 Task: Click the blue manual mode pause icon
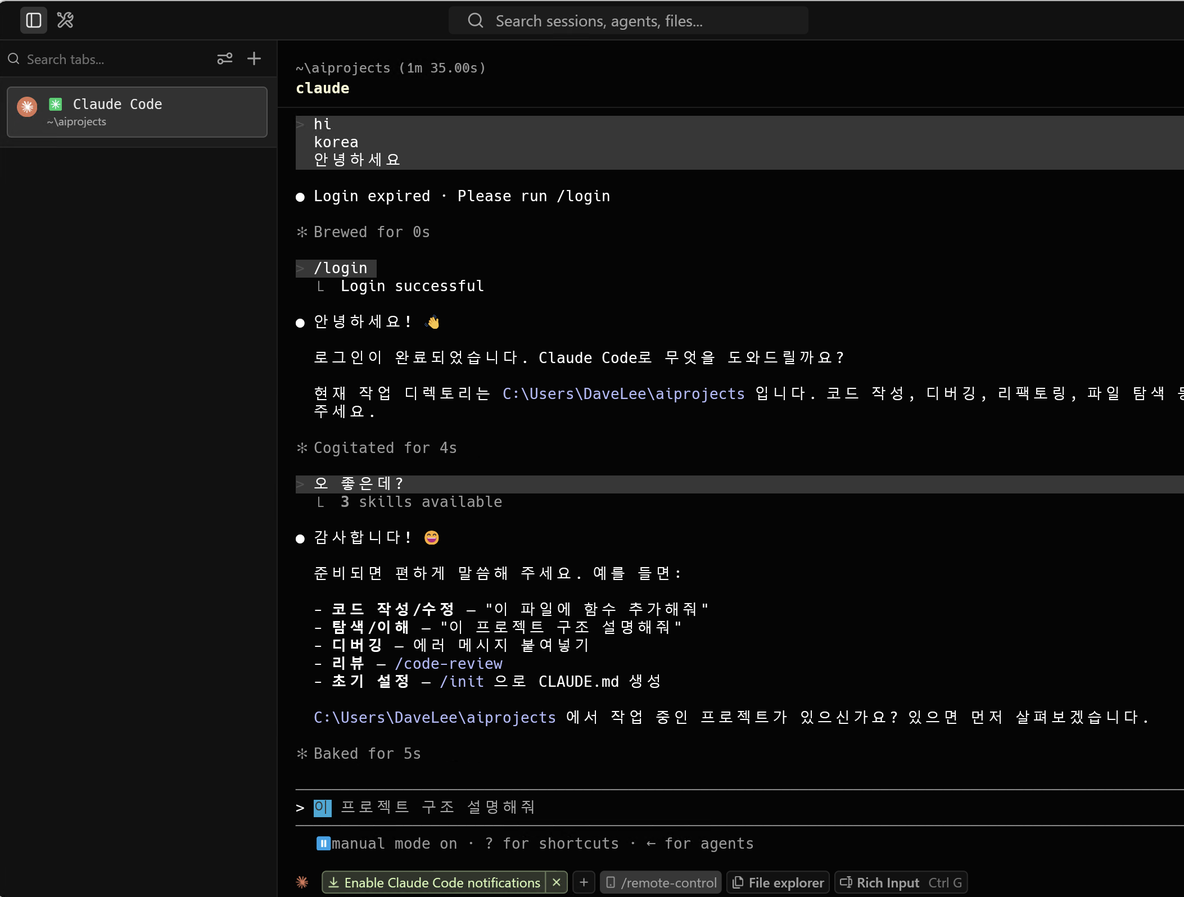(x=322, y=843)
